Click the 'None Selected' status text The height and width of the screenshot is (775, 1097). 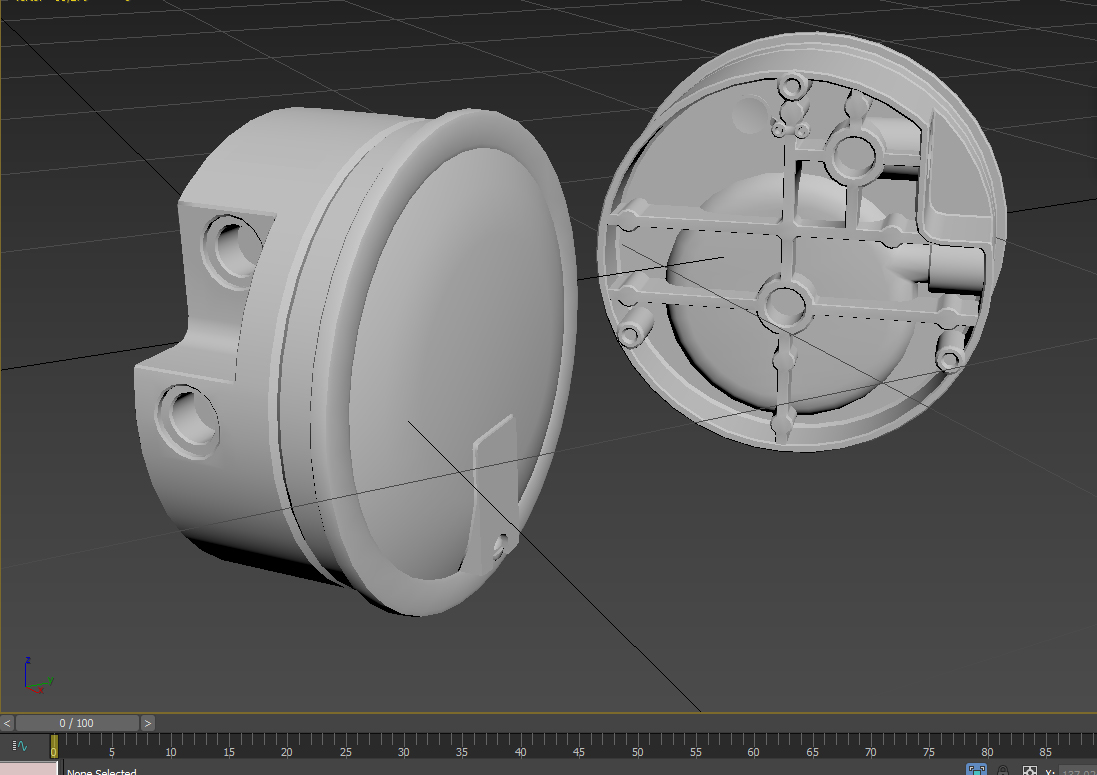tap(102, 772)
